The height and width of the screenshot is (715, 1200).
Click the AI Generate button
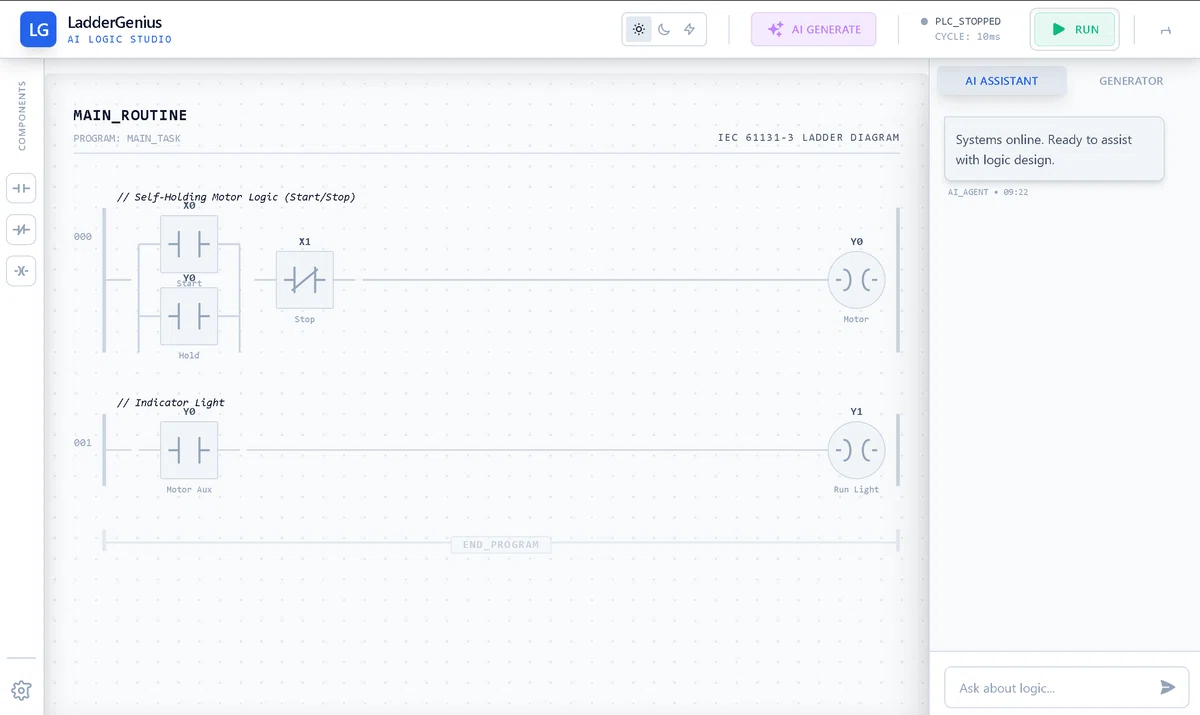point(814,29)
